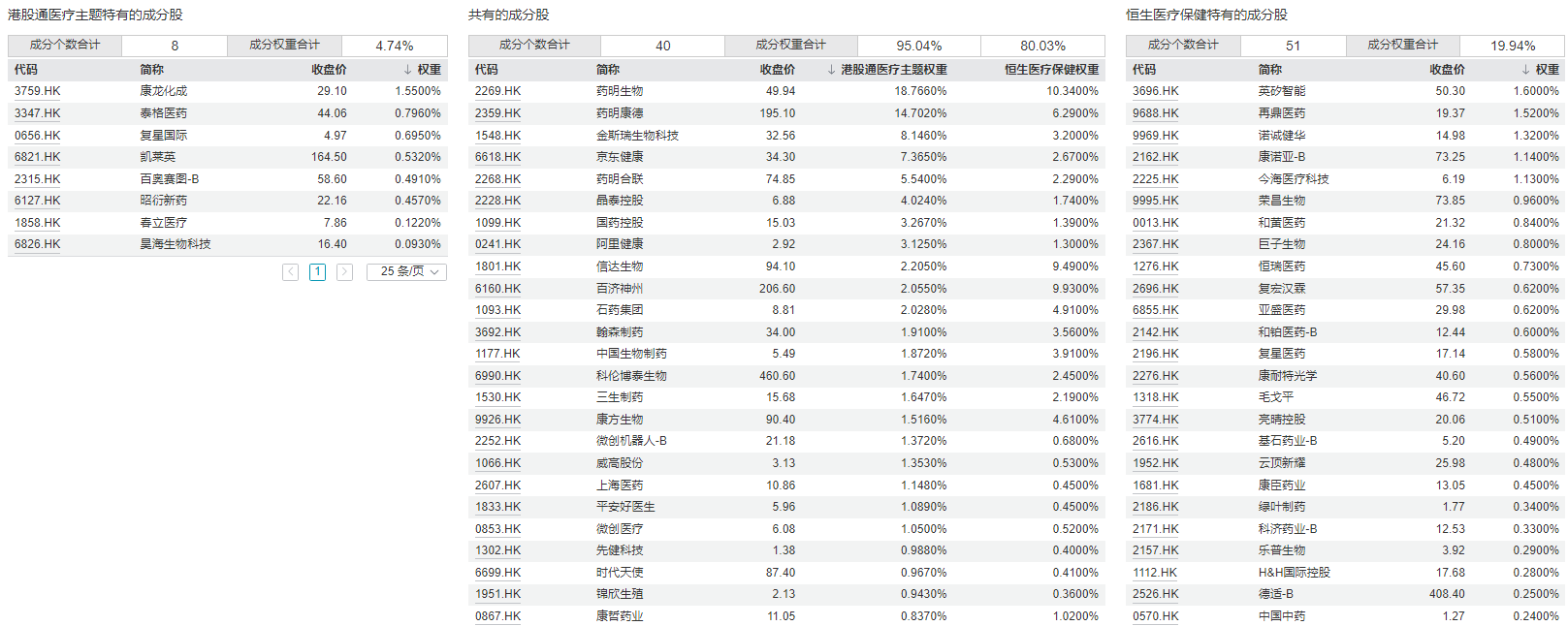Image resolution: width=1568 pixels, height=626 pixels.
Task: Click the weight total value 95.04%
Action: (x=918, y=46)
